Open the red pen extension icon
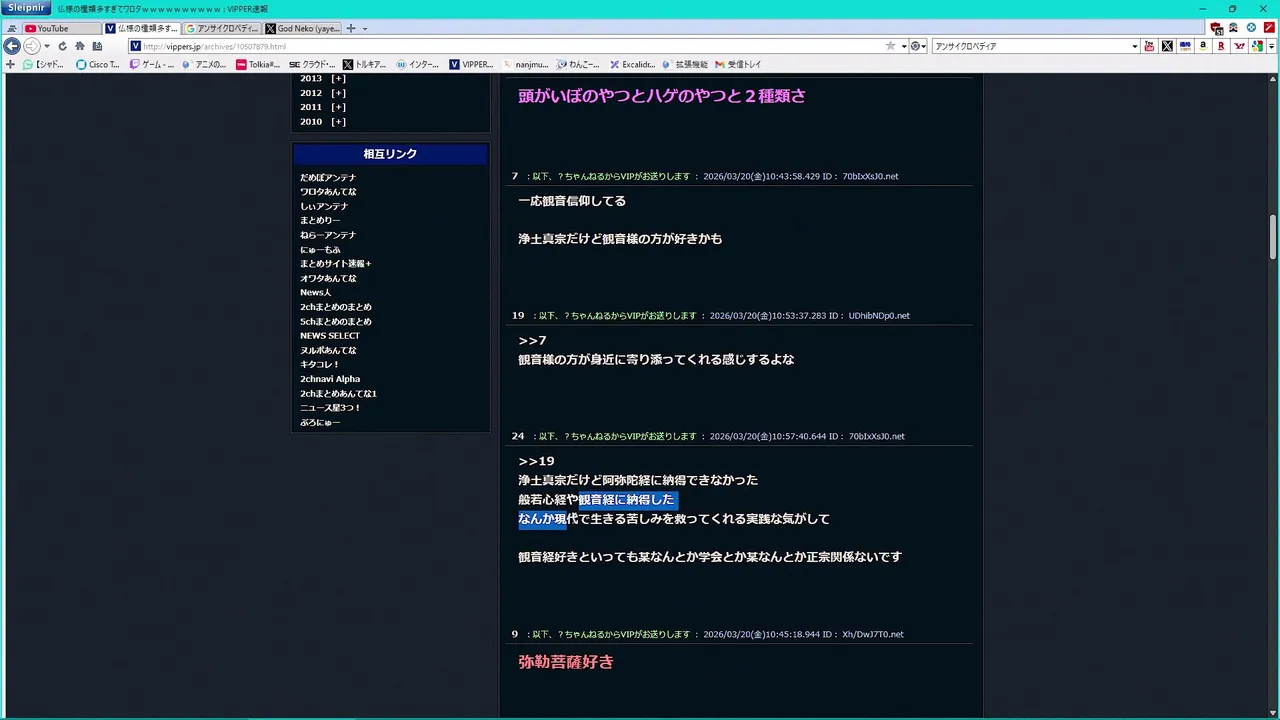The image size is (1280, 720). [1269, 28]
